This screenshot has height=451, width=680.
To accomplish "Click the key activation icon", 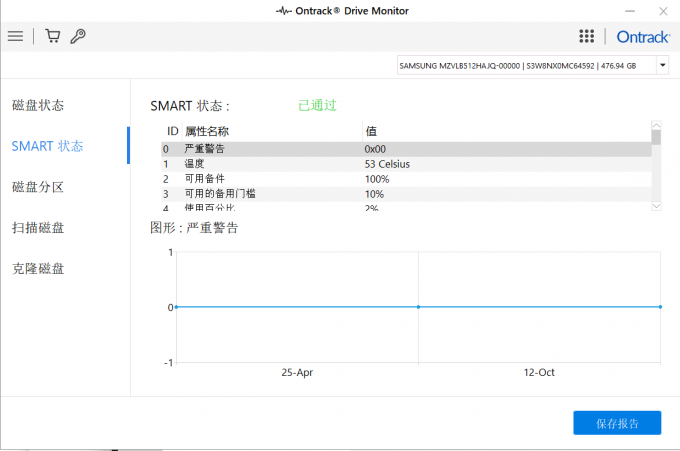I will pos(78,36).
